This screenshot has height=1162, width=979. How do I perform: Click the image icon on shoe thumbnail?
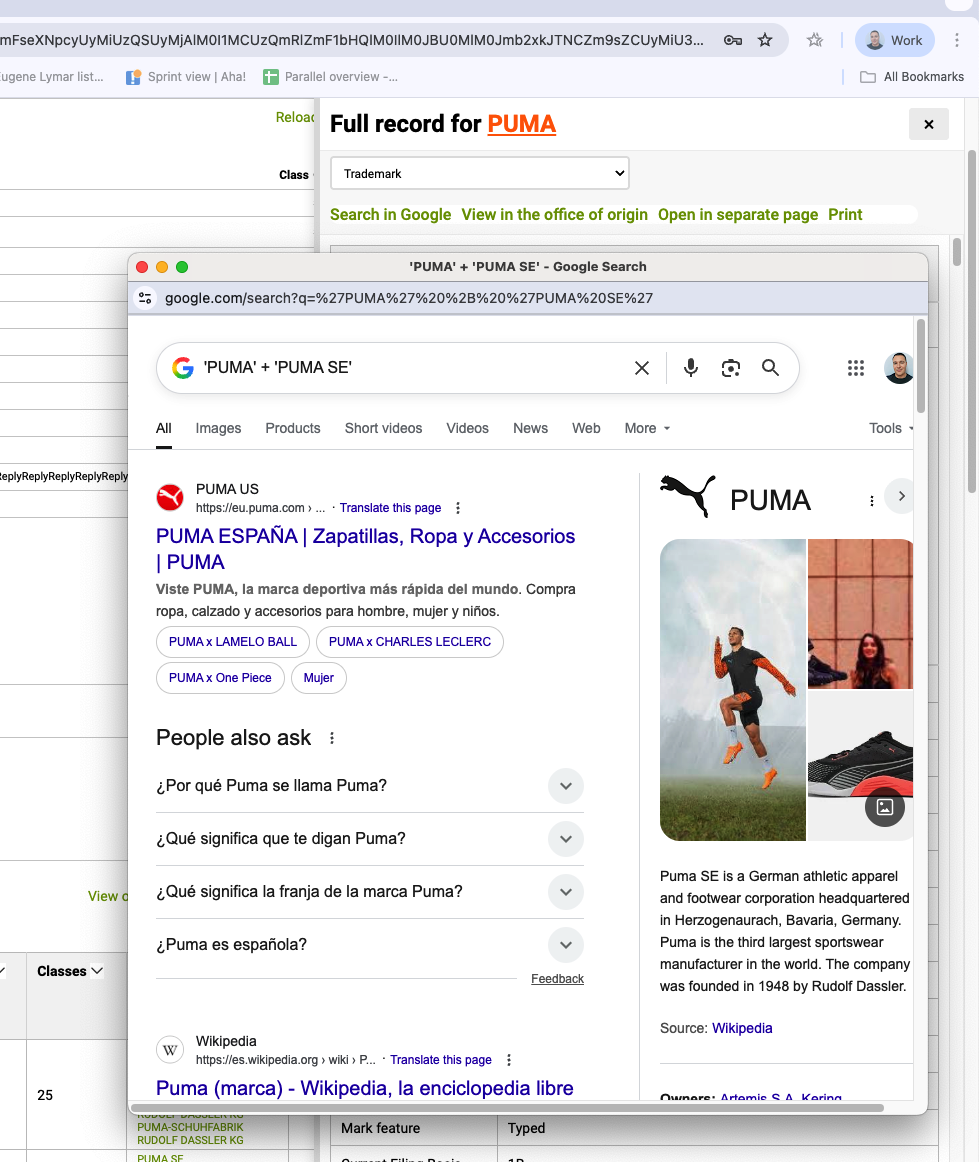[x=884, y=807]
